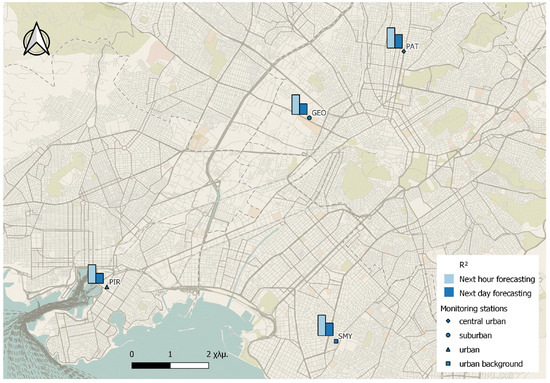This screenshot has width=550, height=383.
Task: Click the SMY dark blue bar
Action: (329, 329)
